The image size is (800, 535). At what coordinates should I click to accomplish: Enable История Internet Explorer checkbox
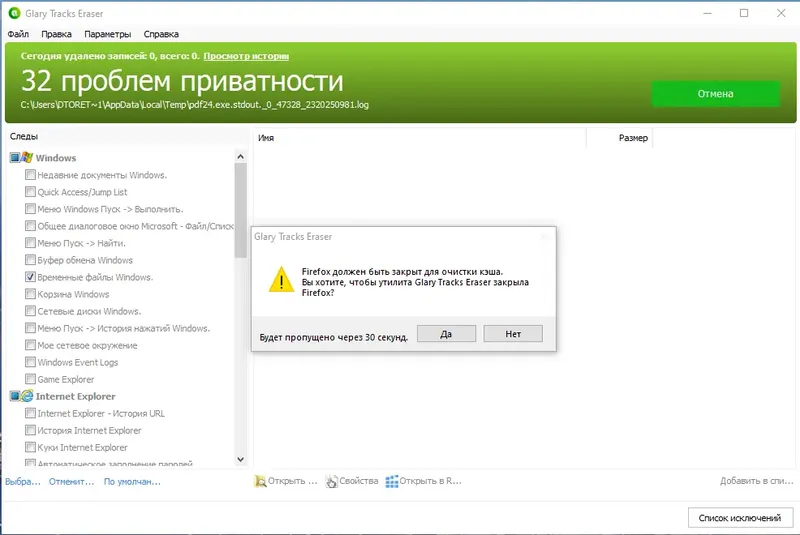tap(30, 430)
